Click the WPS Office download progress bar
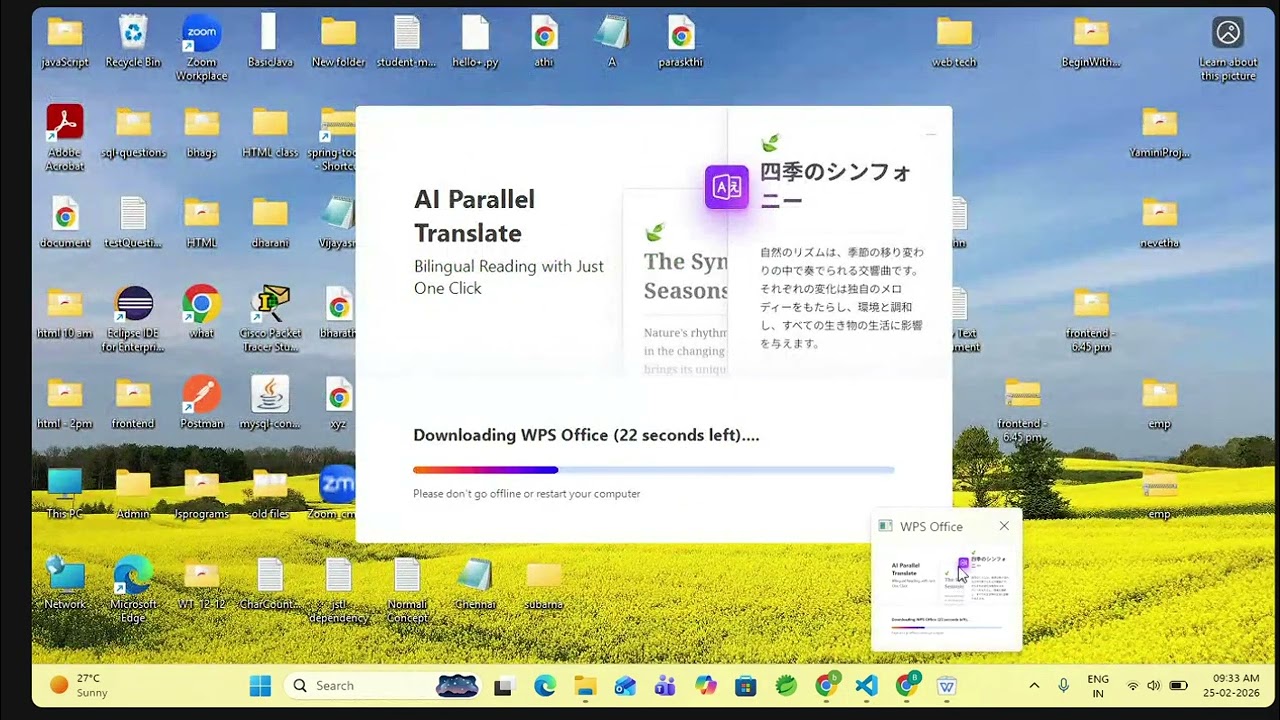 click(654, 470)
